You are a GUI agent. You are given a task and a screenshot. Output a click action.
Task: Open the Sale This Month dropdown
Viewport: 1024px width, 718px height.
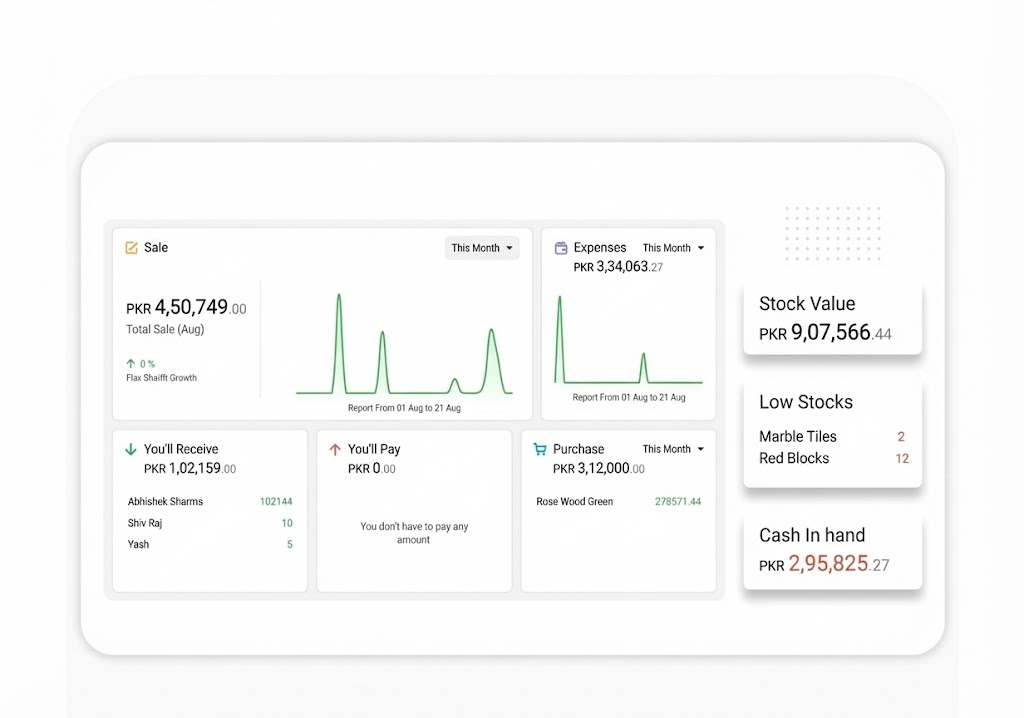tap(482, 248)
